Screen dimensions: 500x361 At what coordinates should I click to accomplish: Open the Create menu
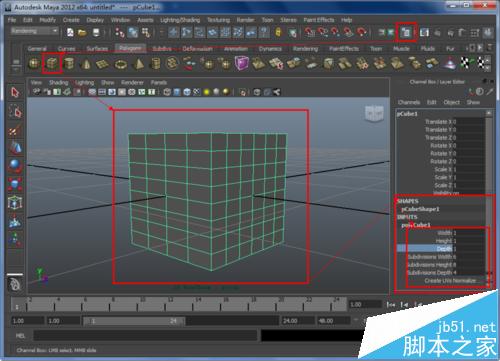tap(71, 20)
